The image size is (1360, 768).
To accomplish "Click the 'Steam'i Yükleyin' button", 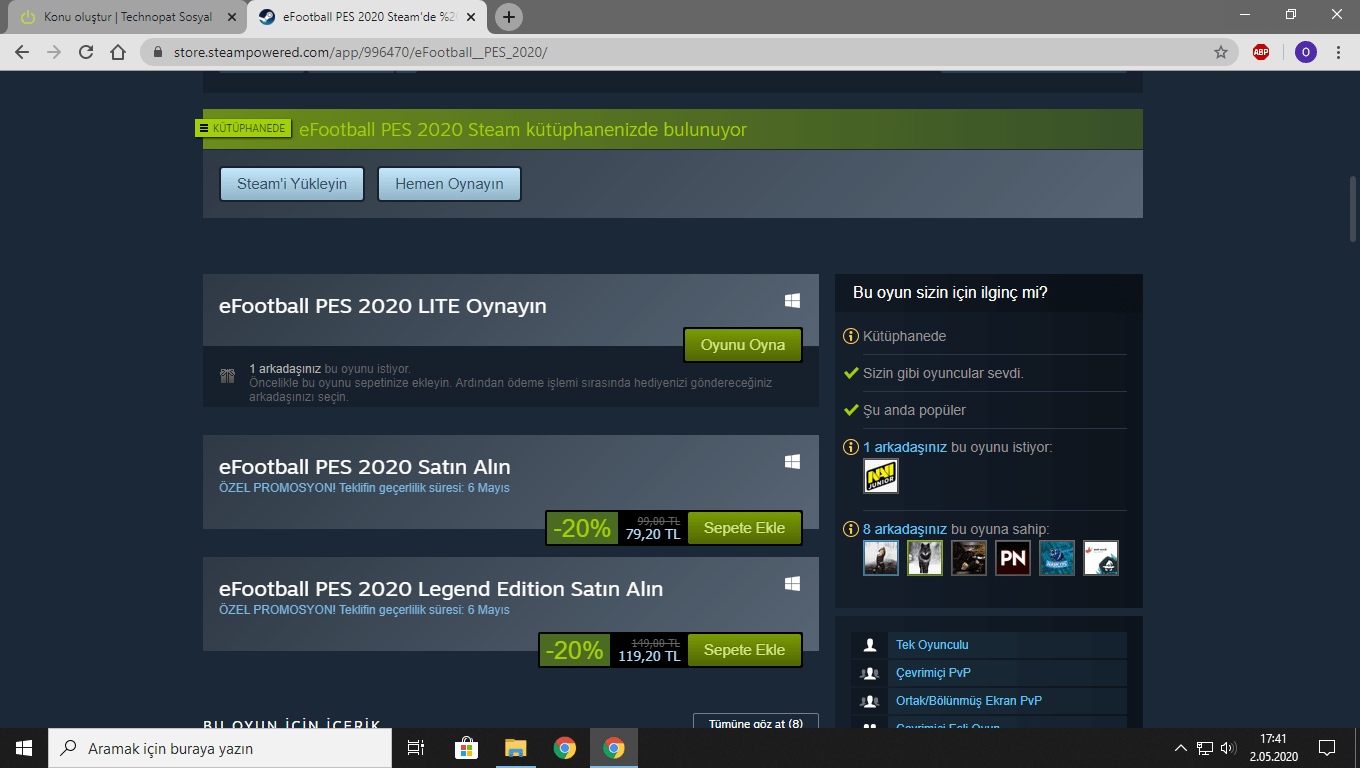I will click(292, 184).
